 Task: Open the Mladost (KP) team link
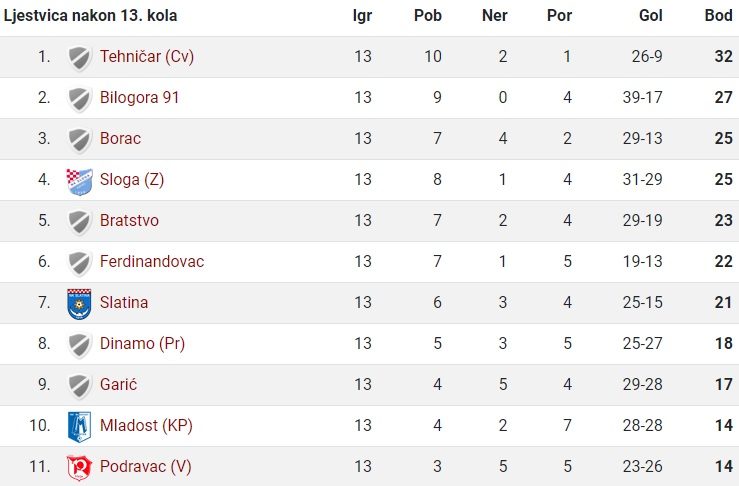146,426
